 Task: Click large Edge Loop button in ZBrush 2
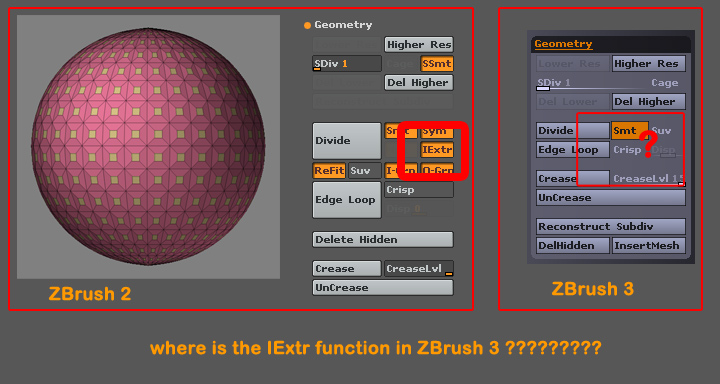(347, 200)
